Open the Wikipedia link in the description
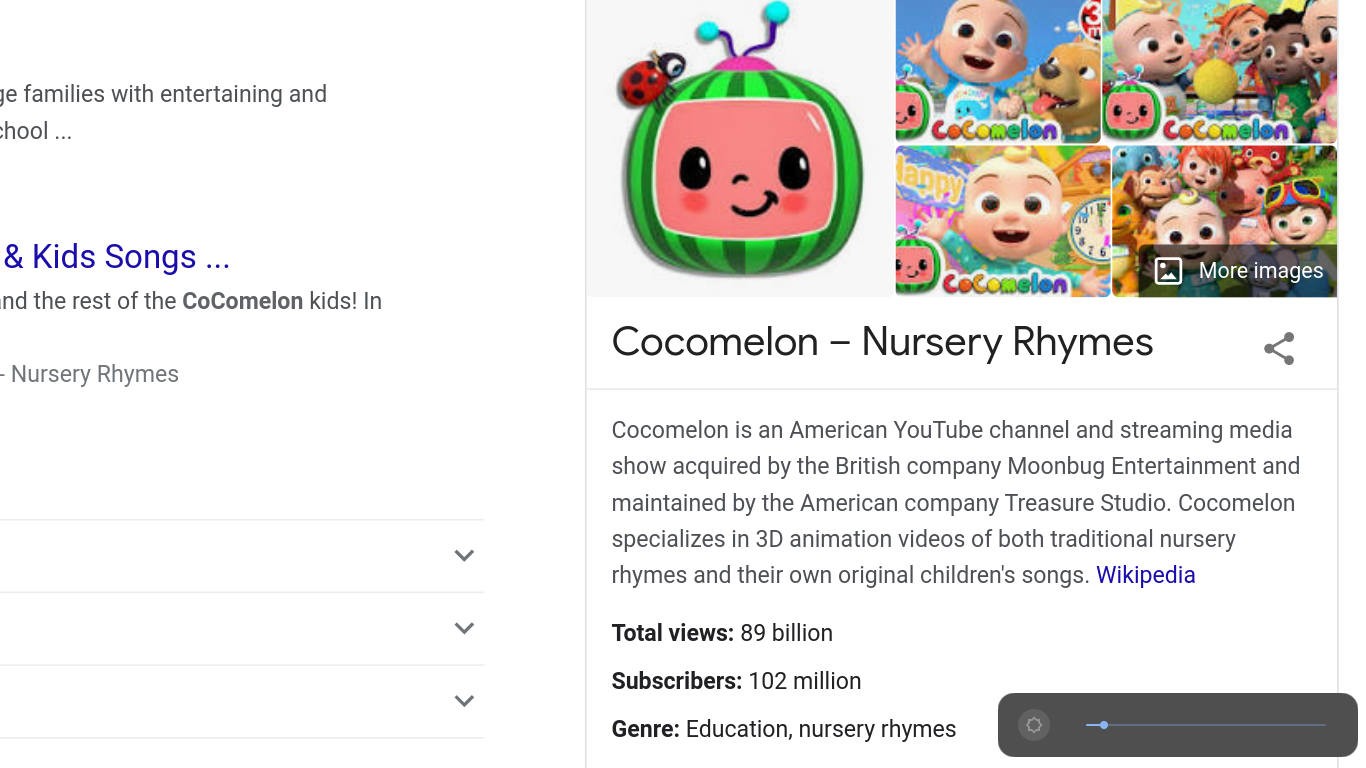Screen dimensions: 1366x768 (x=1145, y=575)
